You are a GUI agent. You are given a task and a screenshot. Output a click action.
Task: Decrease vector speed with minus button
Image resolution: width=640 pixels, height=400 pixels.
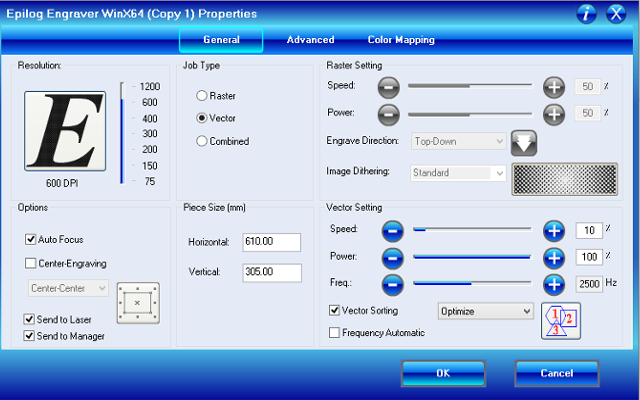pyautogui.click(x=392, y=231)
